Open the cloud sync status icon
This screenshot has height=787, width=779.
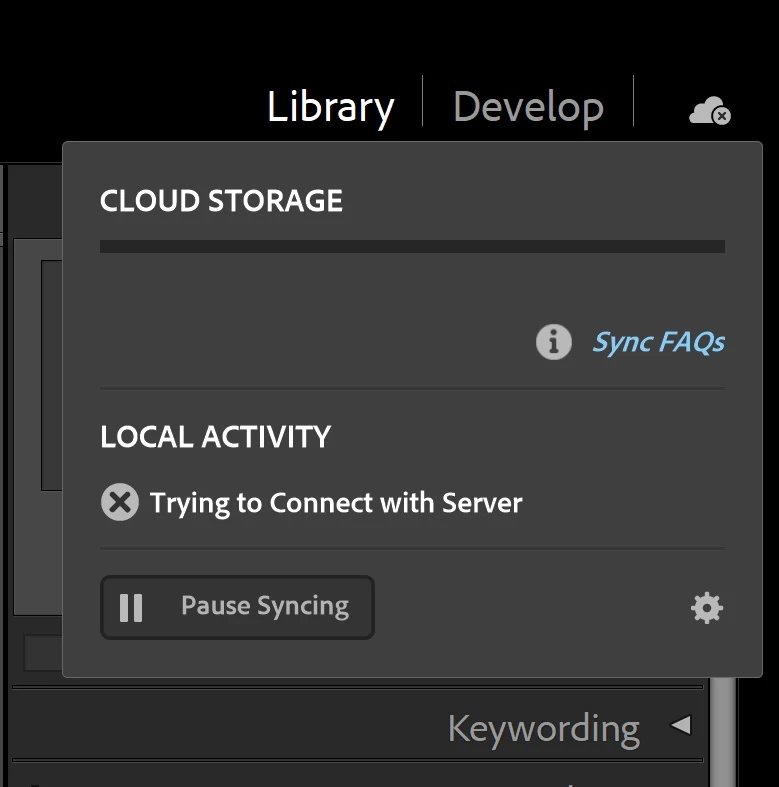709,111
